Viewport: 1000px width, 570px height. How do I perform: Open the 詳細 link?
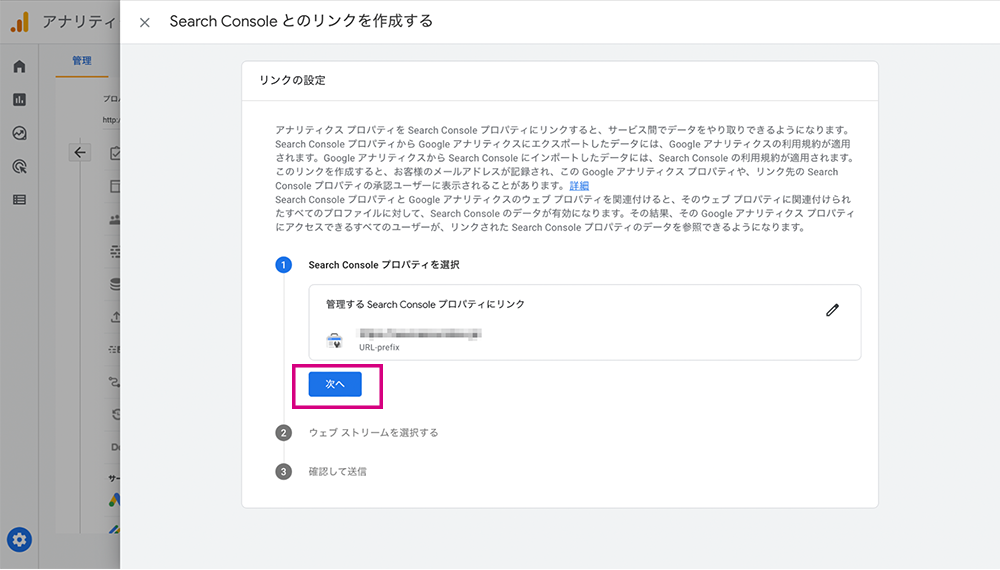coord(579,186)
